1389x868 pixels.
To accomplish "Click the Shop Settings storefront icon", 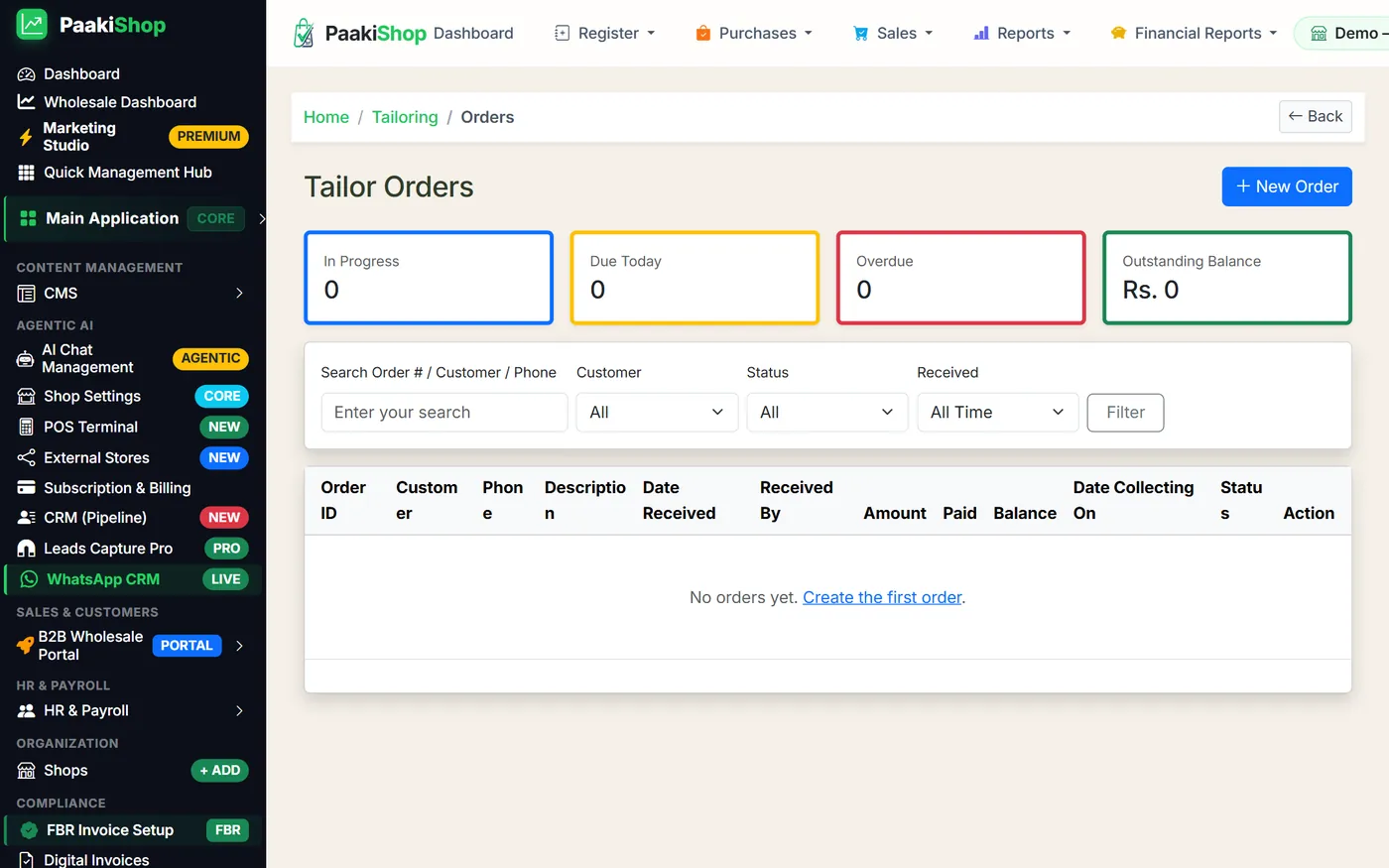I will click(26, 397).
